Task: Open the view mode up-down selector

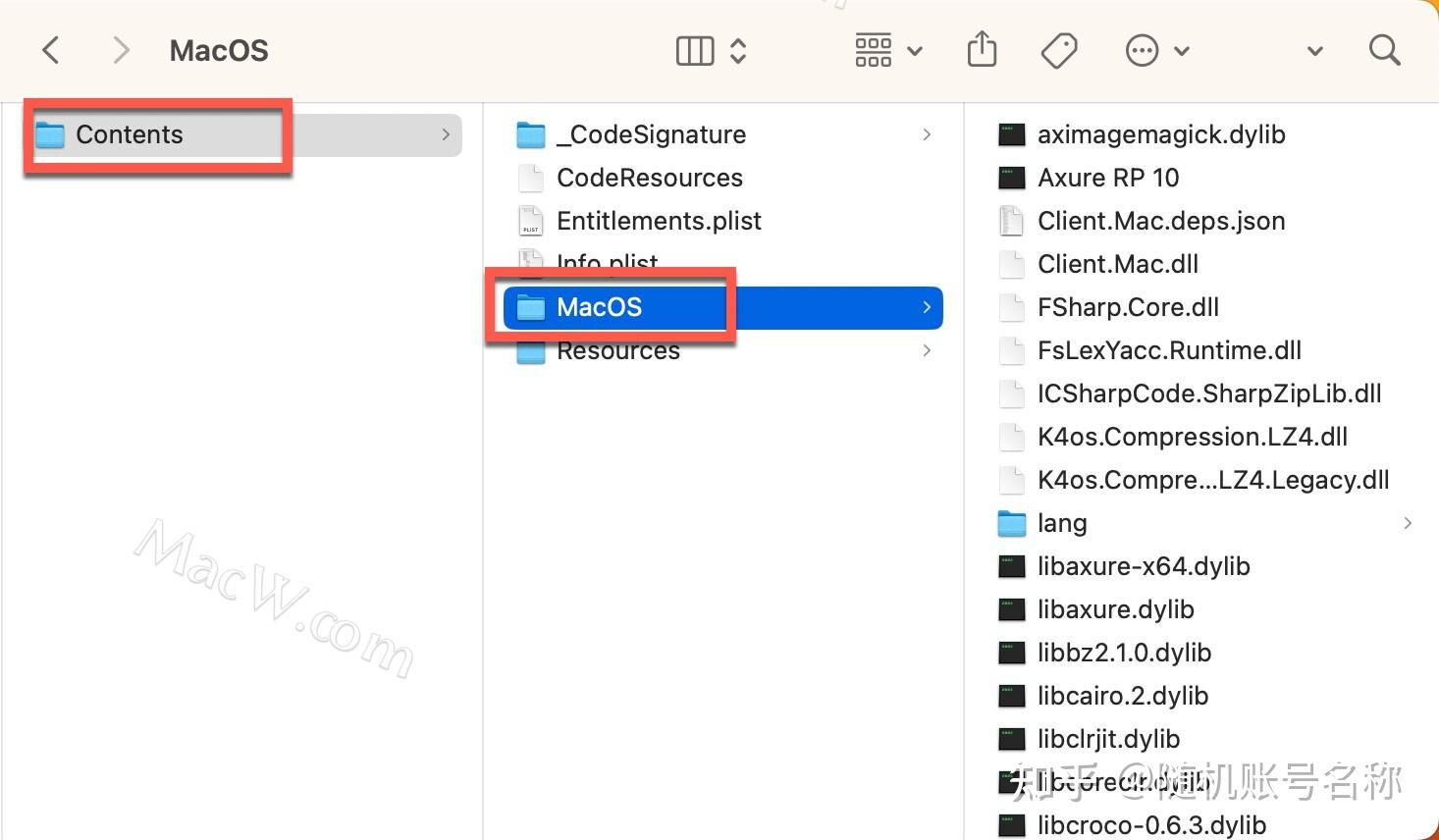Action: click(x=738, y=51)
